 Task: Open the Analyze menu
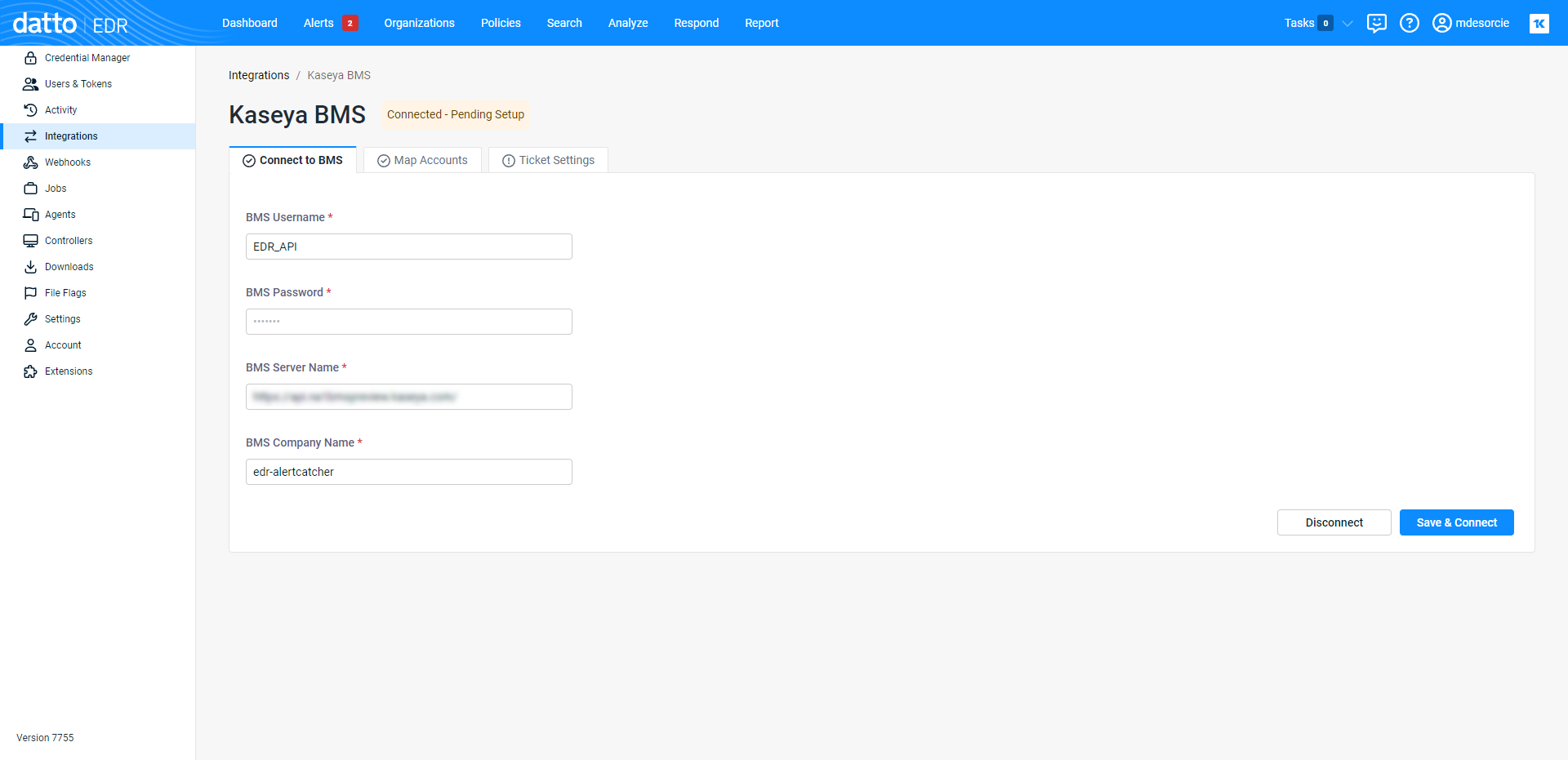click(628, 23)
